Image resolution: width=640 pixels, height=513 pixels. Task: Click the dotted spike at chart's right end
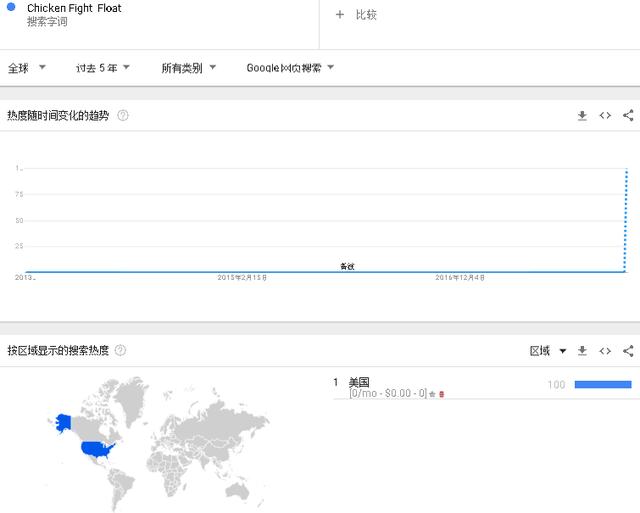[x=626, y=220]
